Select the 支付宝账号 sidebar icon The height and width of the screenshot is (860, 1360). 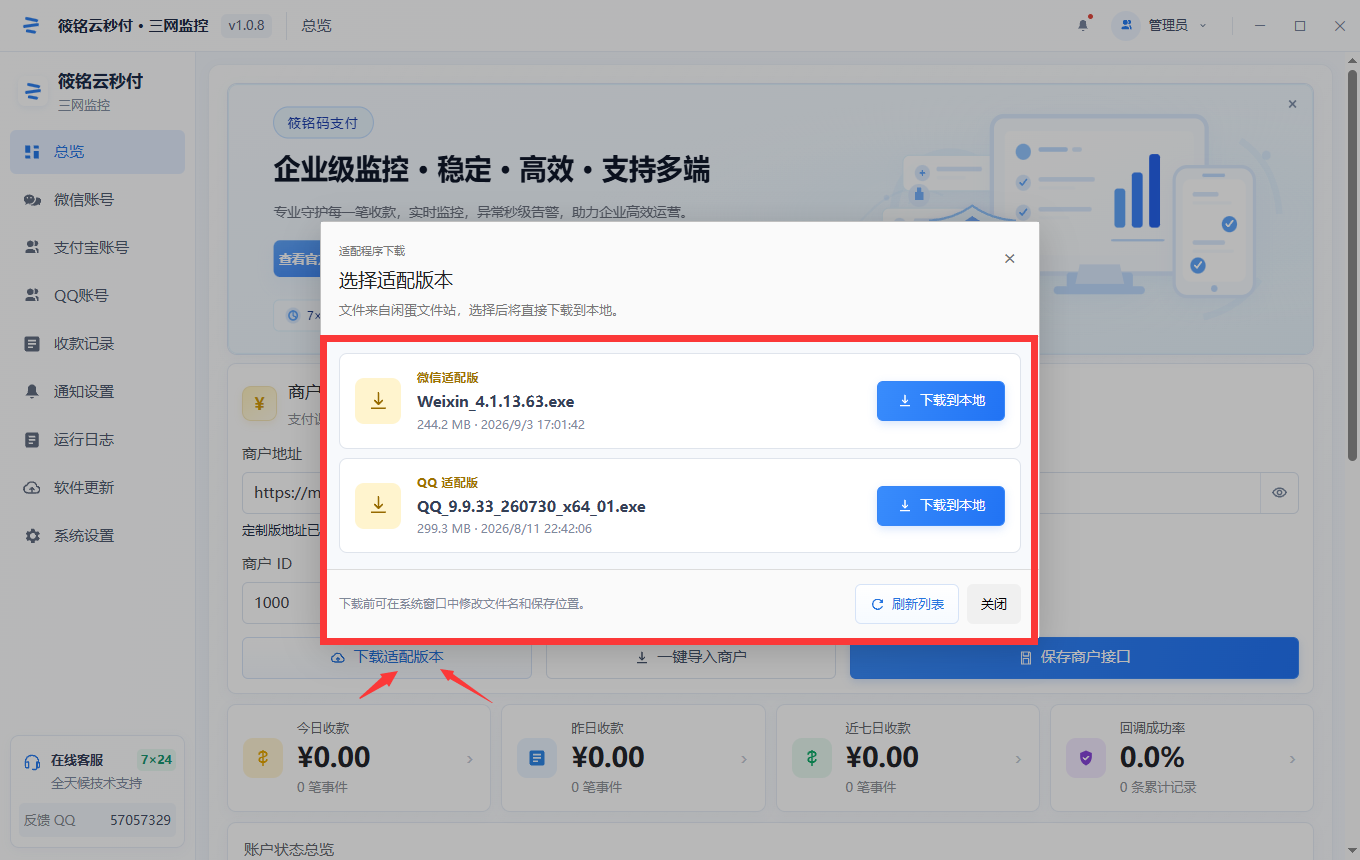click(x=32, y=248)
